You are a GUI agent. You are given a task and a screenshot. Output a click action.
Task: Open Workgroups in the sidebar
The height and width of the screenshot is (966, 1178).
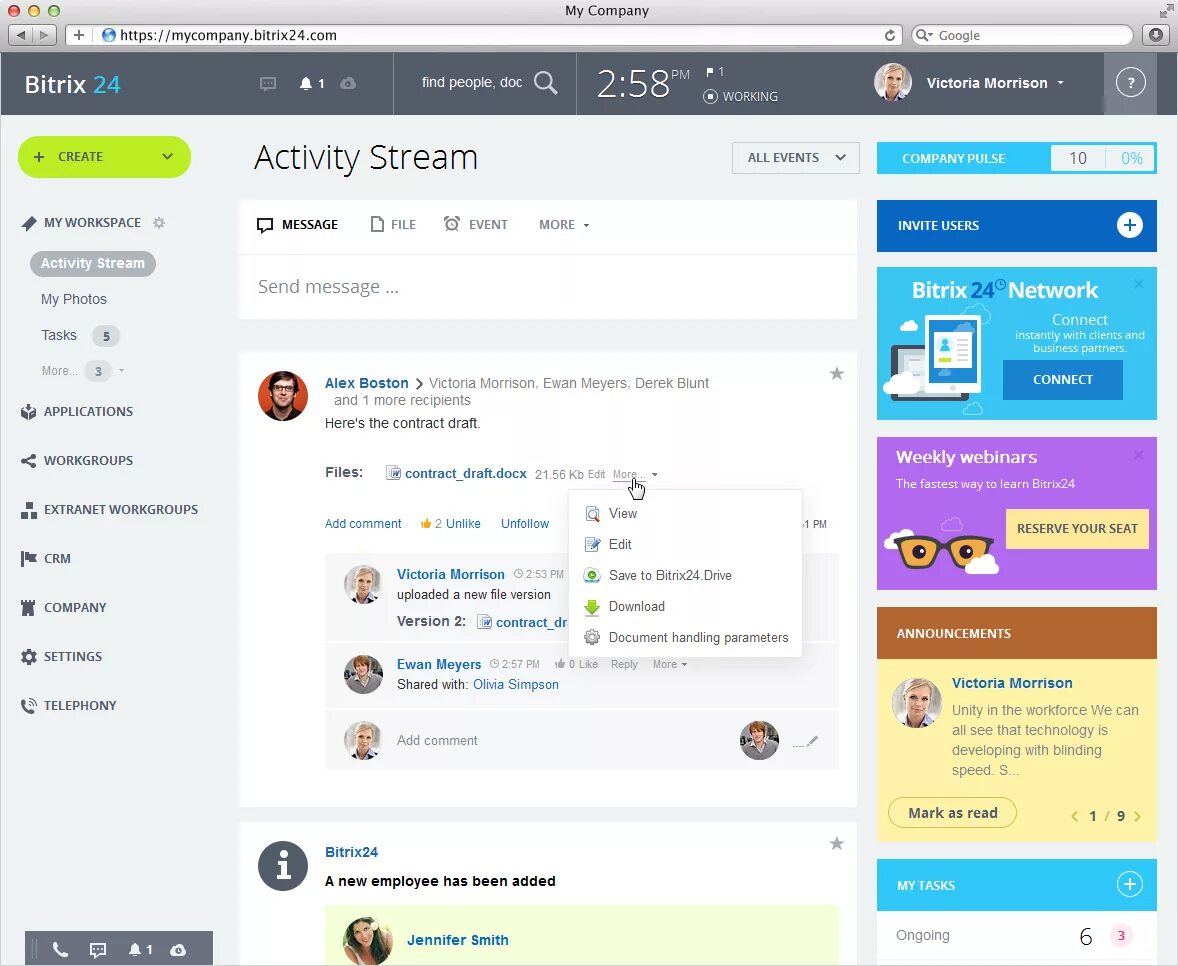pyautogui.click(x=88, y=460)
